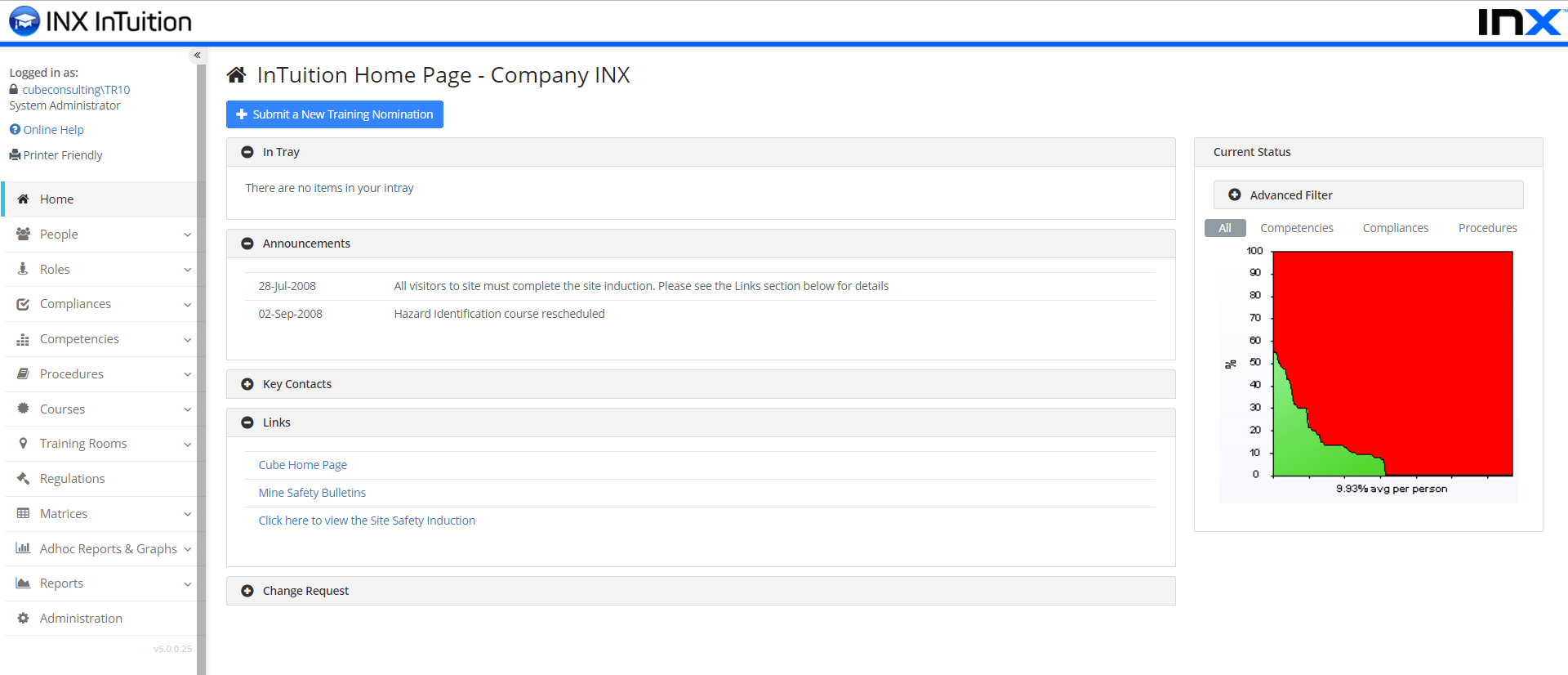Switch to the Competencies status tab
This screenshot has height=675, width=1568.
[1296, 228]
